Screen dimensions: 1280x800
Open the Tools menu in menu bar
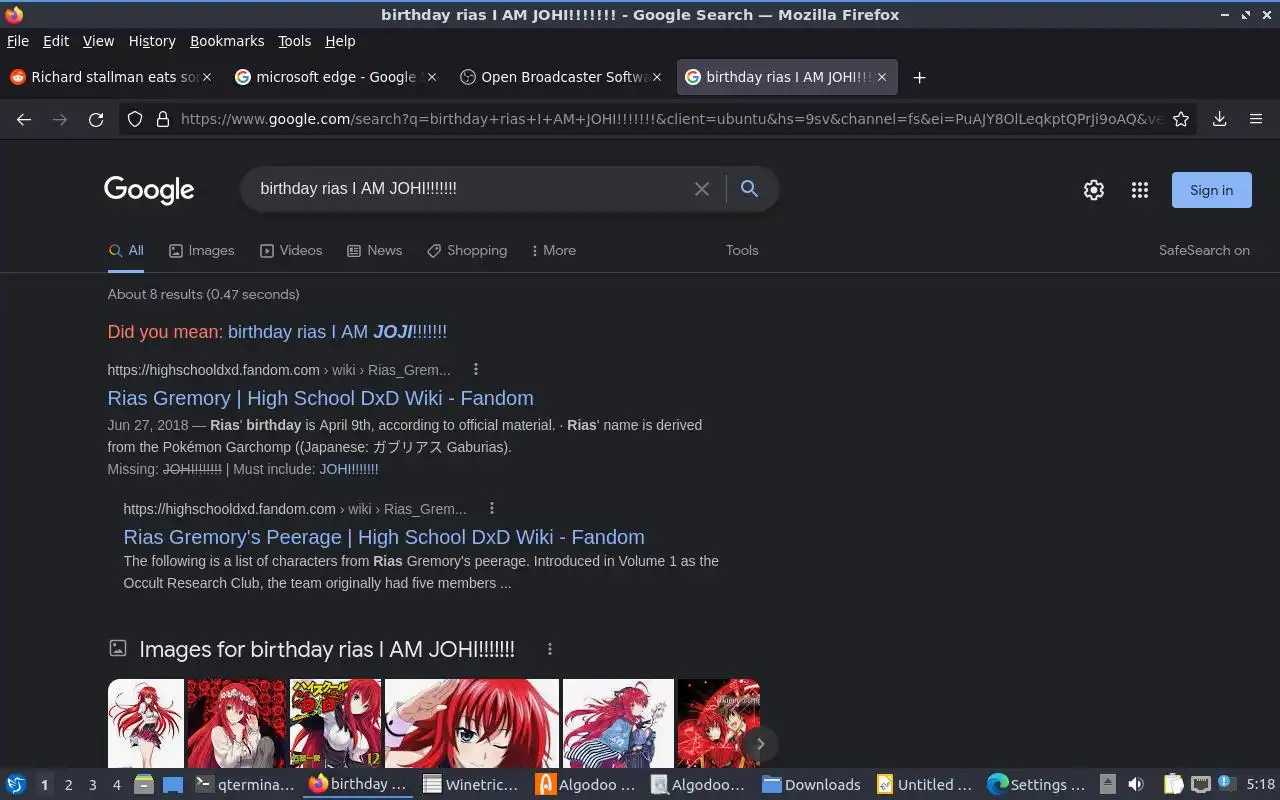[295, 41]
